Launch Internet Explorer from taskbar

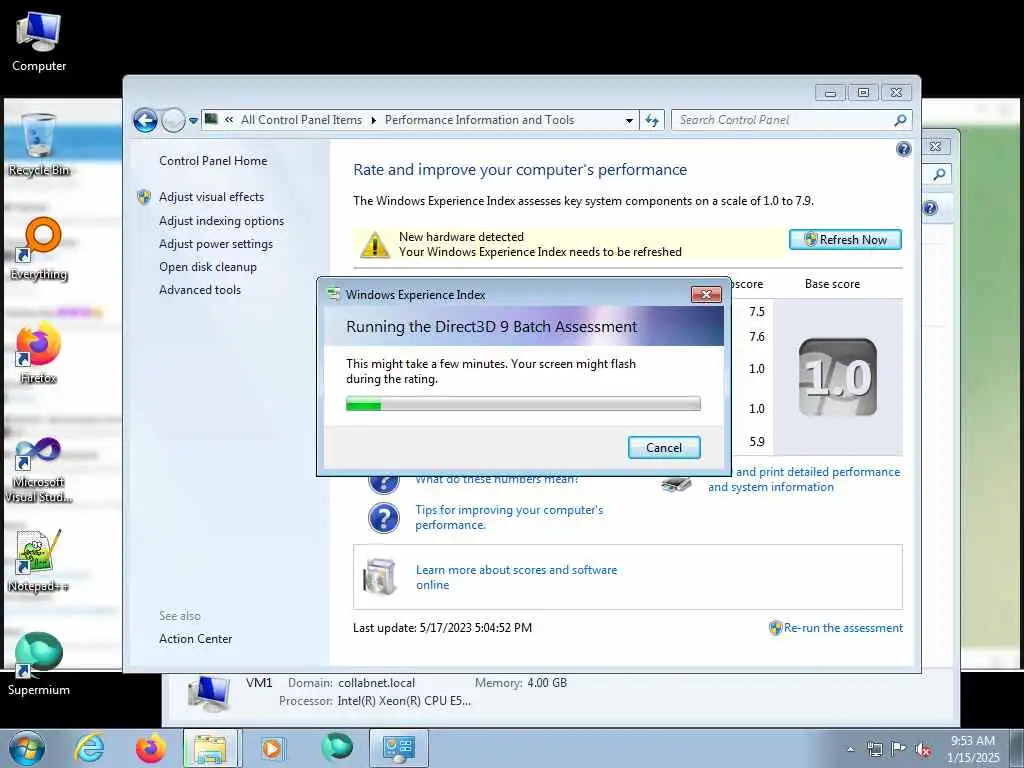[x=89, y=748]
